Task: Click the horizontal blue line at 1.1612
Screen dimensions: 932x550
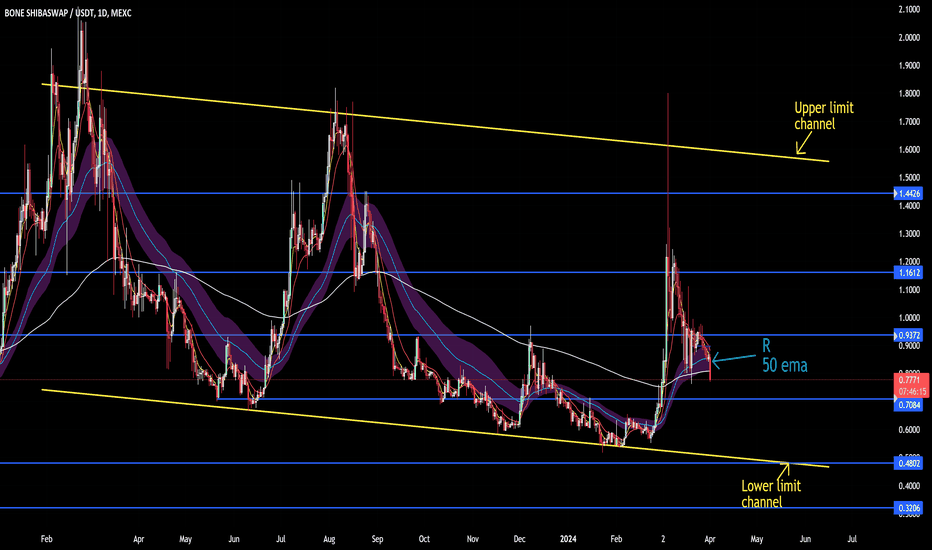Action: (x=446, y=272)
